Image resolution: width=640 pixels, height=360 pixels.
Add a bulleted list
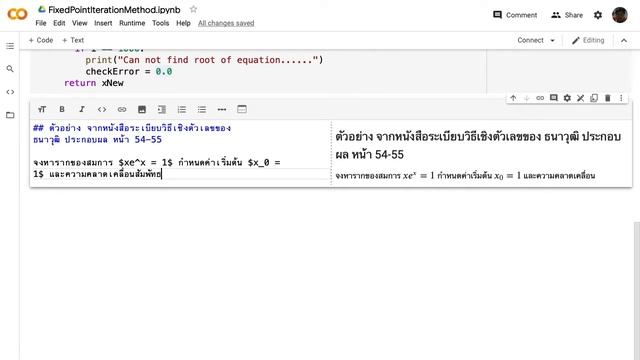pyautogui.click(x=202, y=109)
